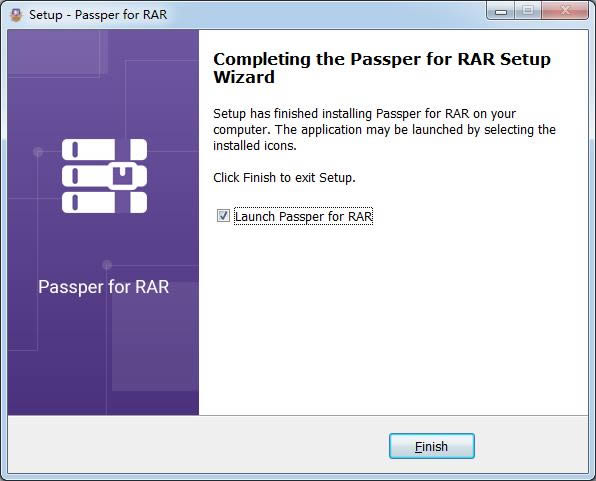Click the top bar of the archive logo
The height and width of the screenshot is (481, 596).
105,149
